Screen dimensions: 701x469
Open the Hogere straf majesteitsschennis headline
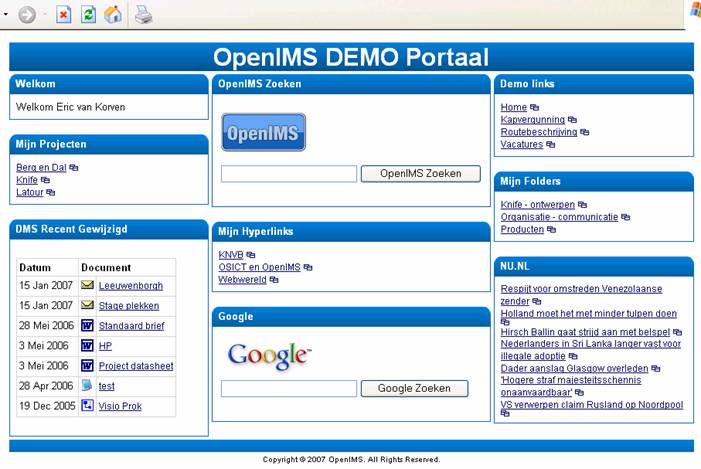click(571, 386)
